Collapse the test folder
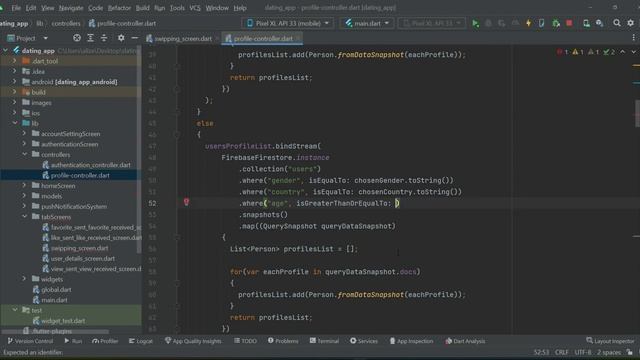This screenshot has width=640, height=360. point(15,310)
